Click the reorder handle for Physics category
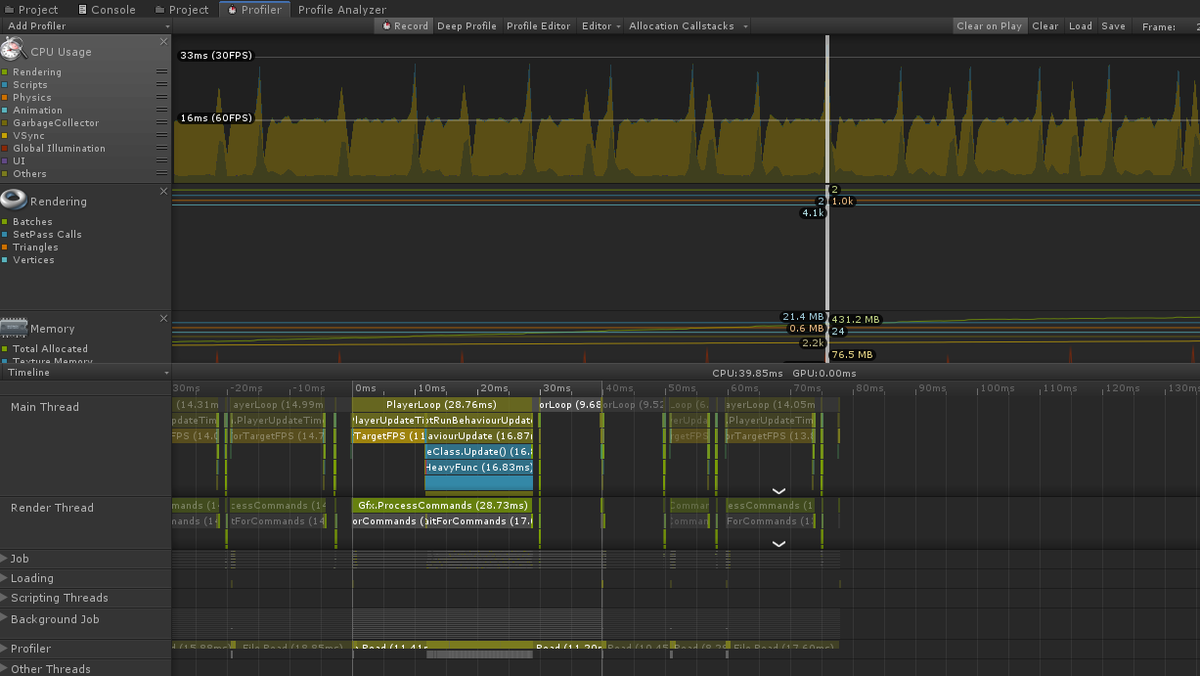This screenshot has width=1200, height=676. click(x=161, y=98)
